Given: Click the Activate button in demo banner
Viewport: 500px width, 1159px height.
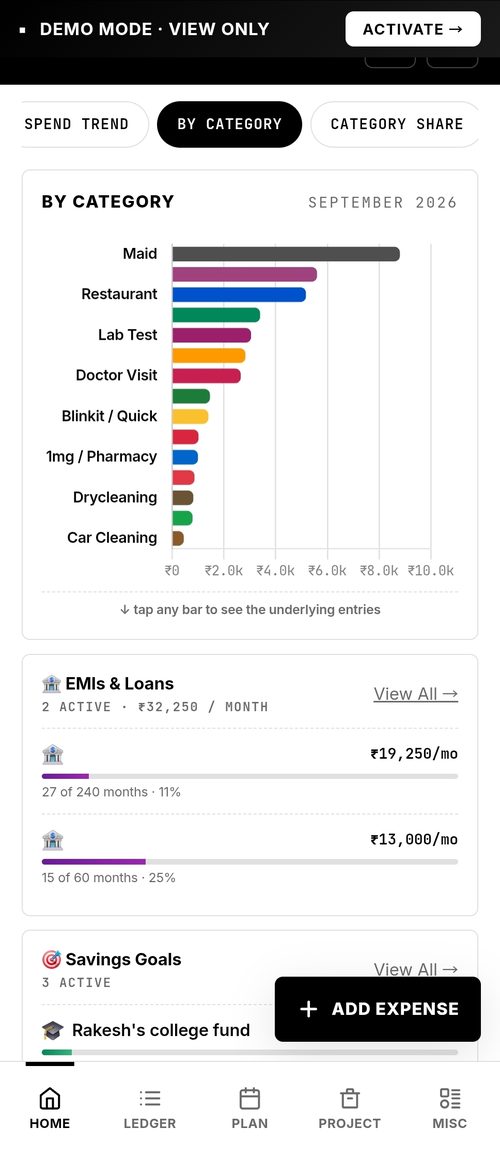Looking at the screenshot, I should tap(413, 30).
